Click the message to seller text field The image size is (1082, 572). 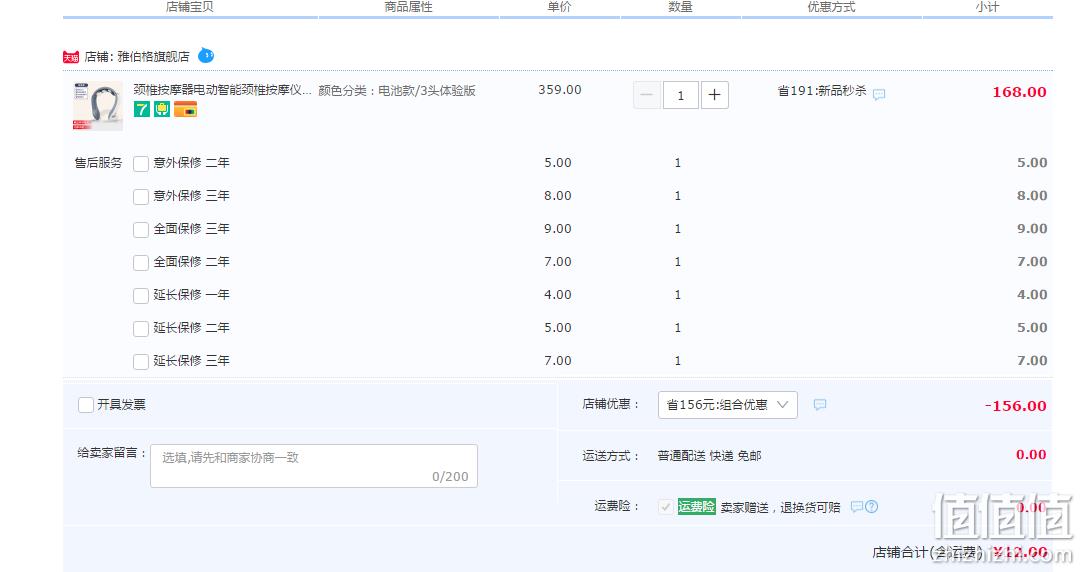(314, 466)
